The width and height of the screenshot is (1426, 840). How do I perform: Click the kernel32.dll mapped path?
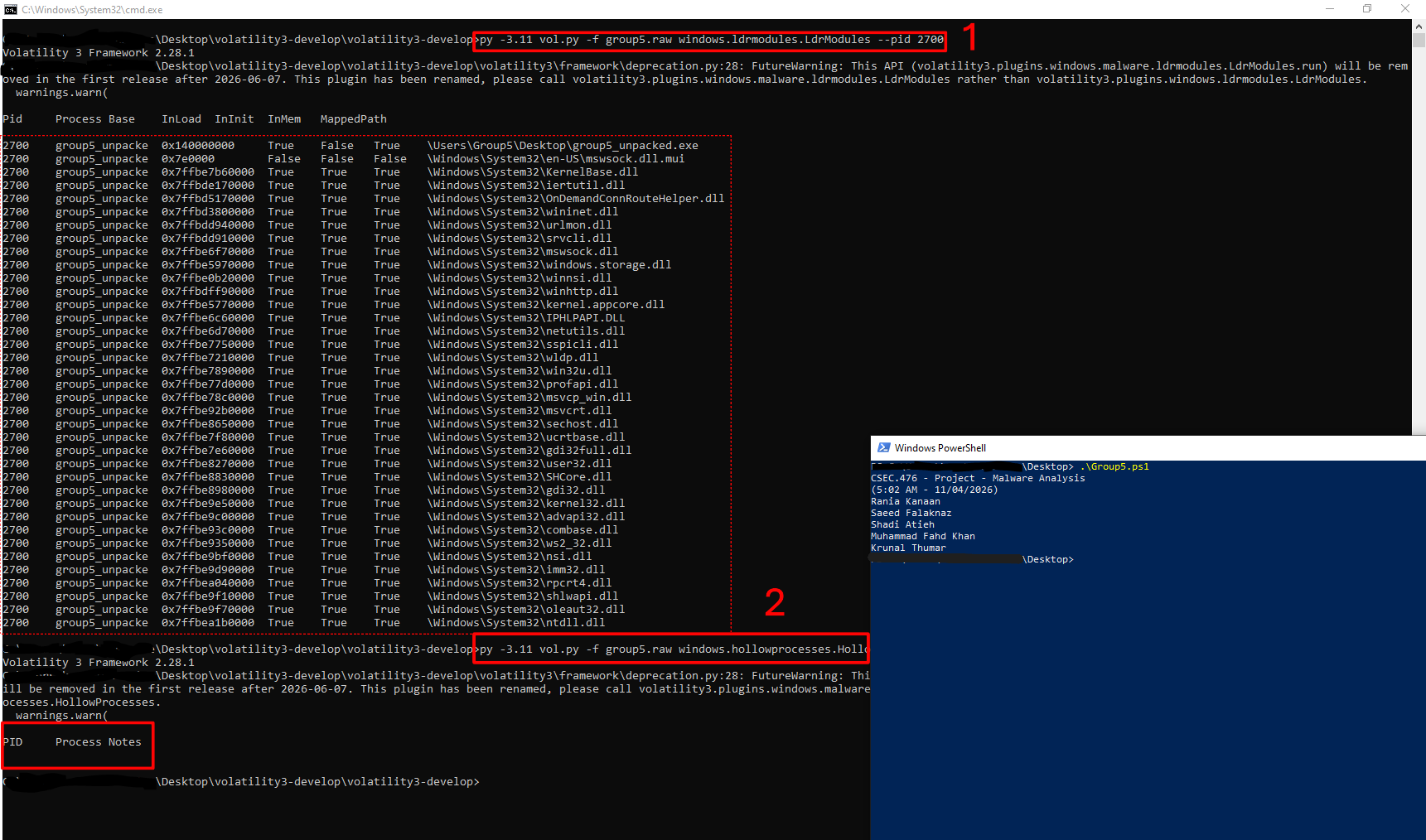point(526,504)
